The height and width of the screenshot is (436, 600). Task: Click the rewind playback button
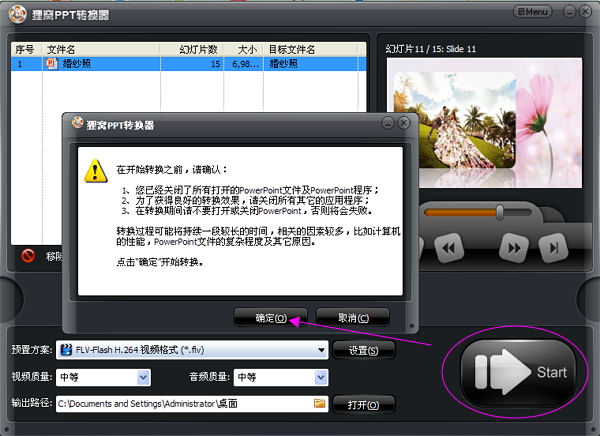coord(449,248)
